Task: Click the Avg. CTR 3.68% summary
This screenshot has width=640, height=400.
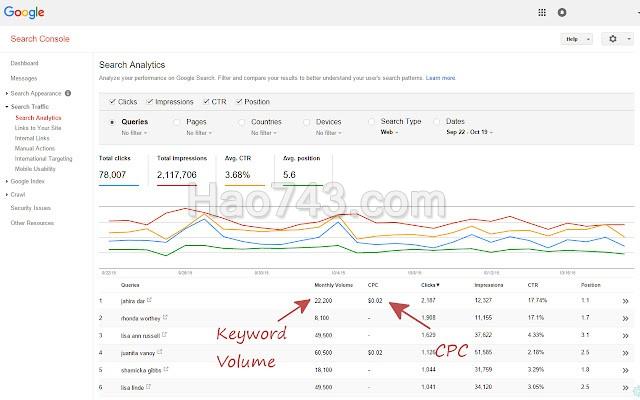Action: pos(244,169)
